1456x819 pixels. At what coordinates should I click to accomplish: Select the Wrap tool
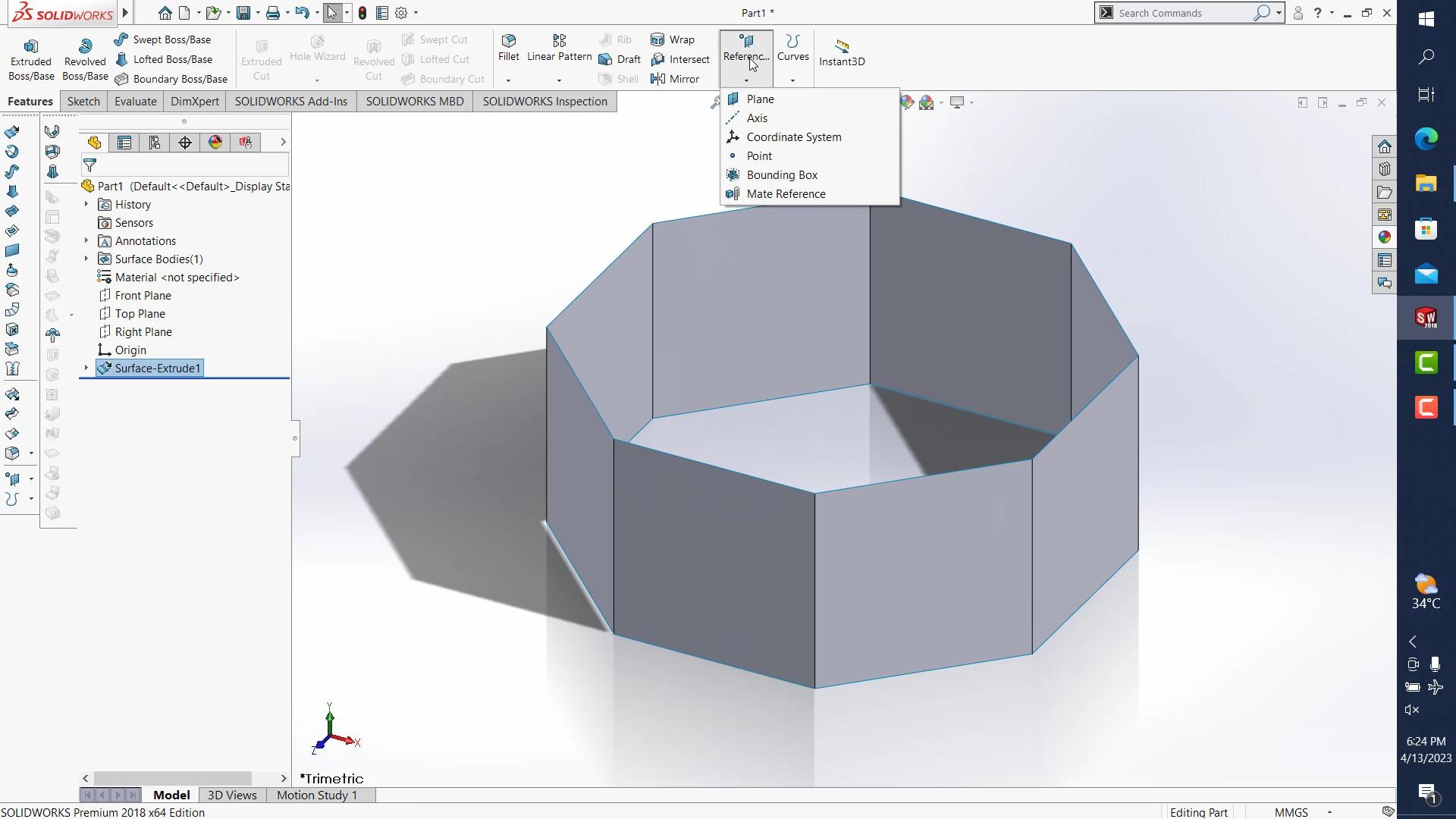point(673,39)
